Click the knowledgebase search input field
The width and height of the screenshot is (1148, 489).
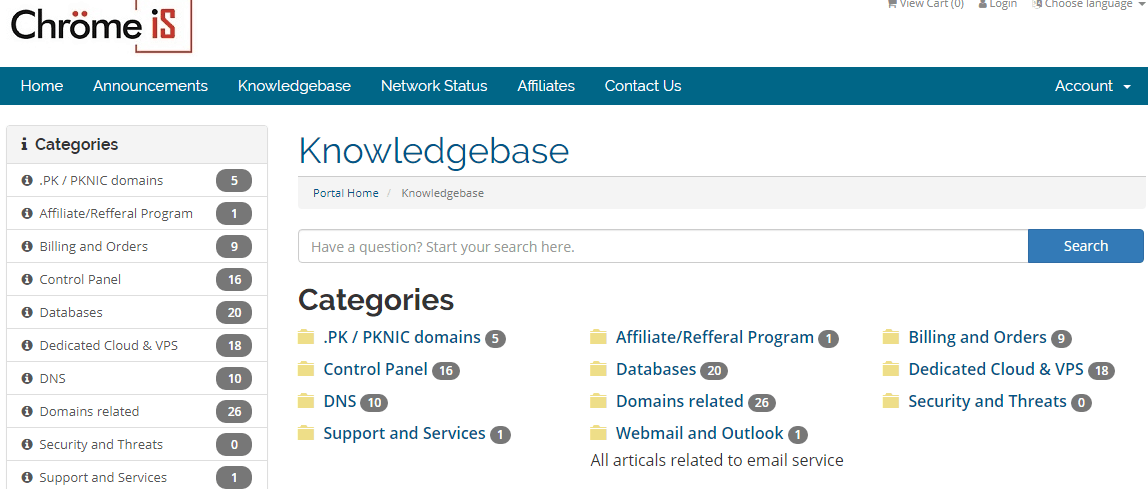click(x=663, y=246)
